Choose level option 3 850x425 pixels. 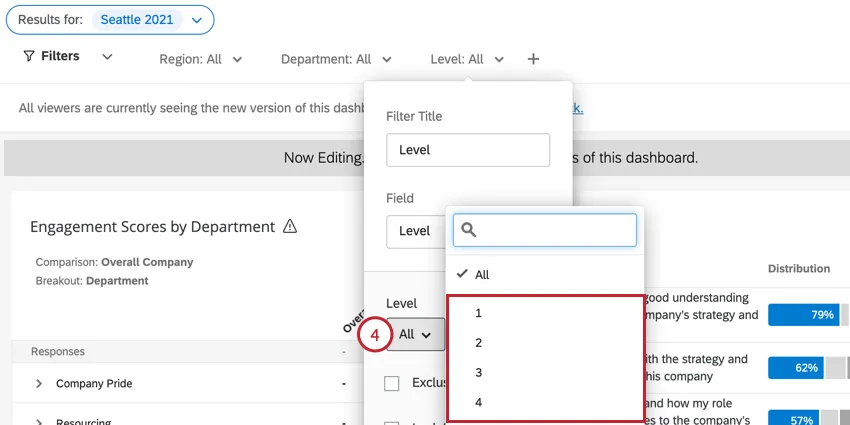coord(479,373)
